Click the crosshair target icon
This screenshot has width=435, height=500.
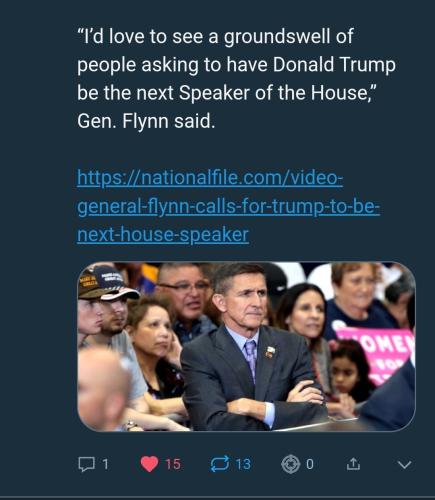(x=290, y=464)
